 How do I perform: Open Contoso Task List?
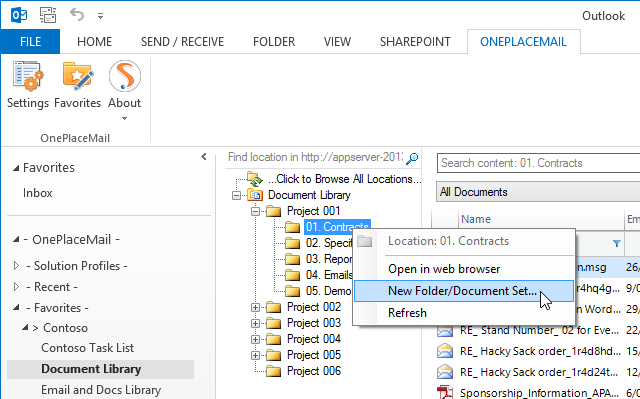tap(87, 348)
